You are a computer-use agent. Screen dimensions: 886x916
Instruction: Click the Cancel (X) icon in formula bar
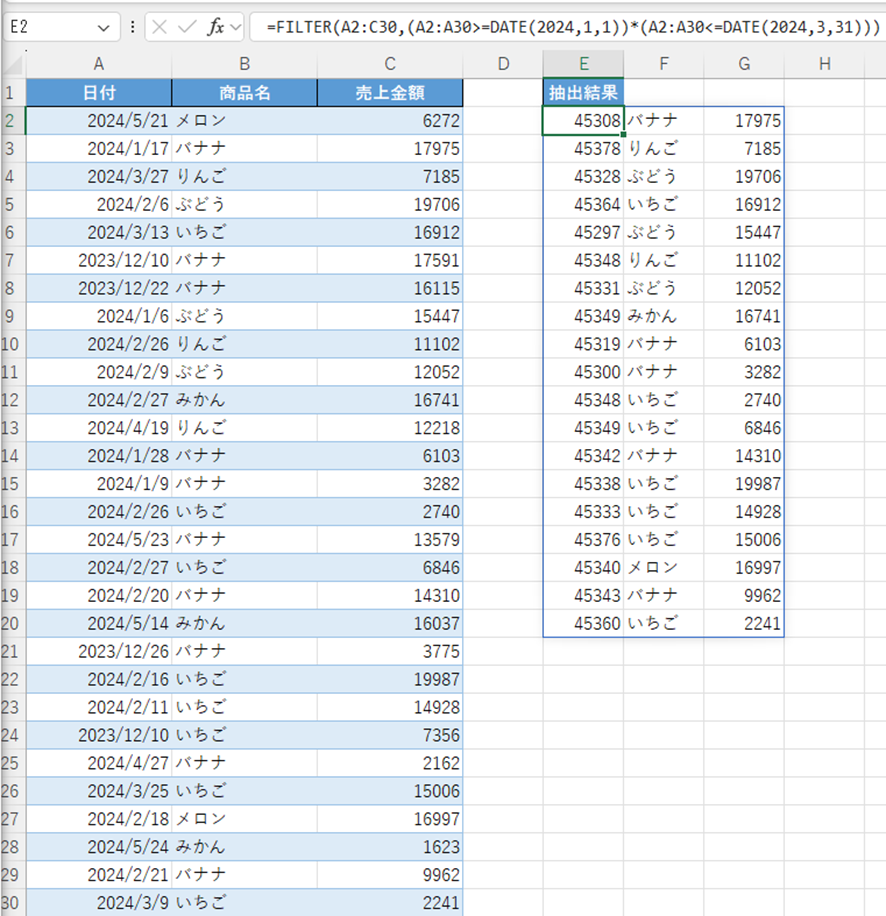[160, 28]
